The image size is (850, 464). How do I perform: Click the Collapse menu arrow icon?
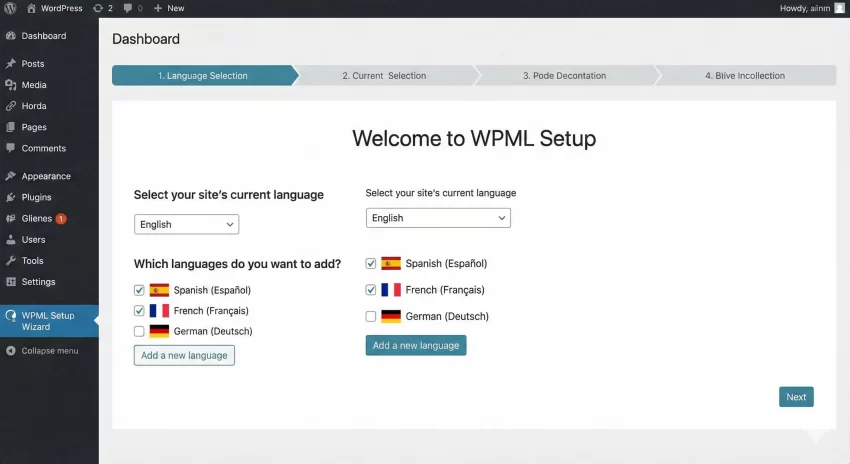[10, 351]
